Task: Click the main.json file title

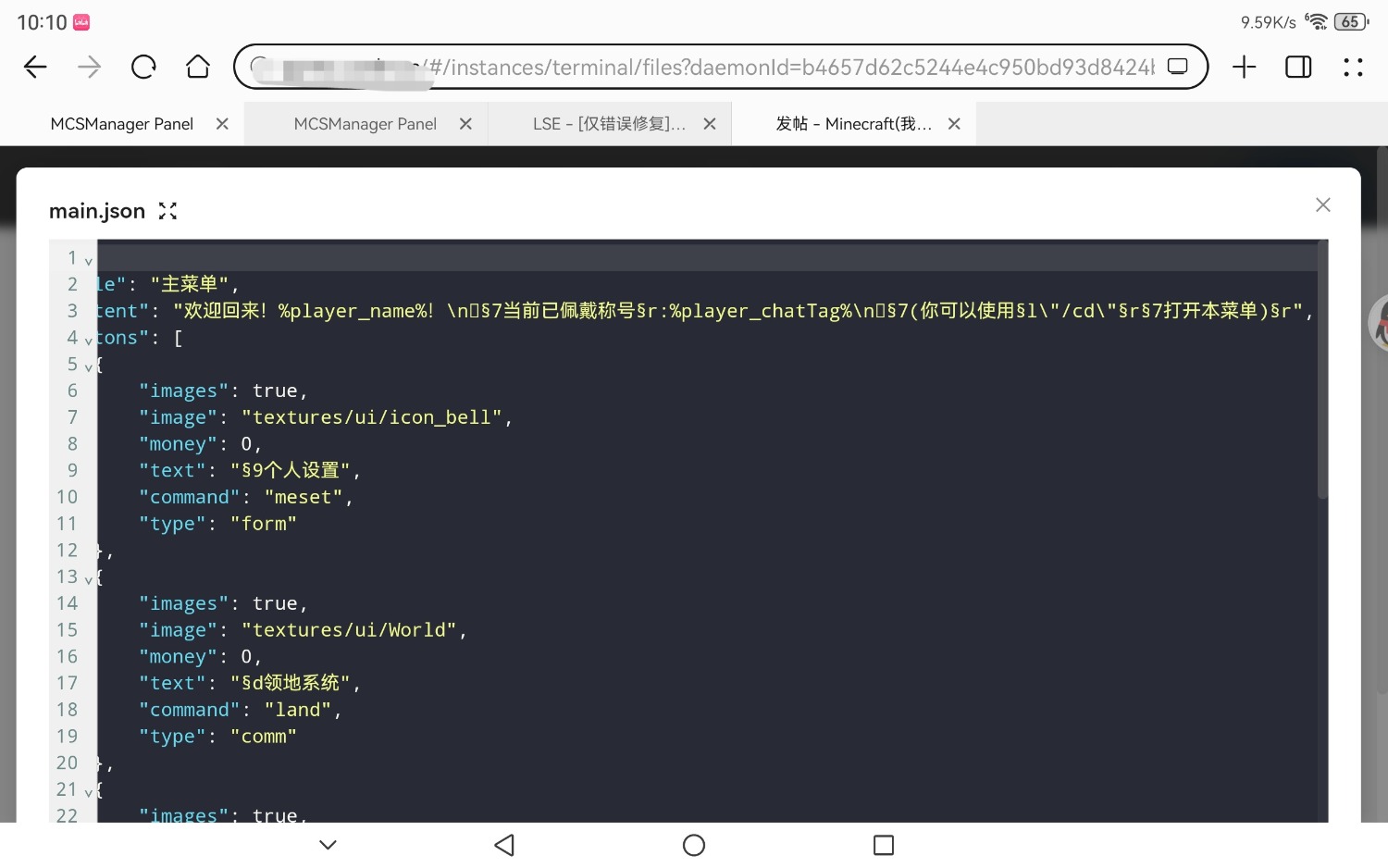Action: tap(97, 211)
